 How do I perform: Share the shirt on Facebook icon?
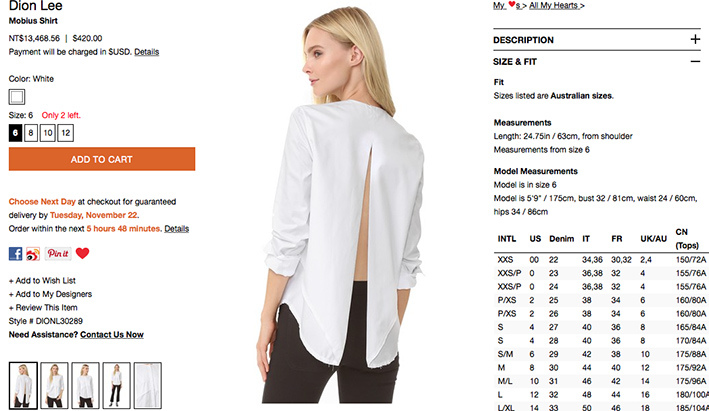(x=15, y=254)
